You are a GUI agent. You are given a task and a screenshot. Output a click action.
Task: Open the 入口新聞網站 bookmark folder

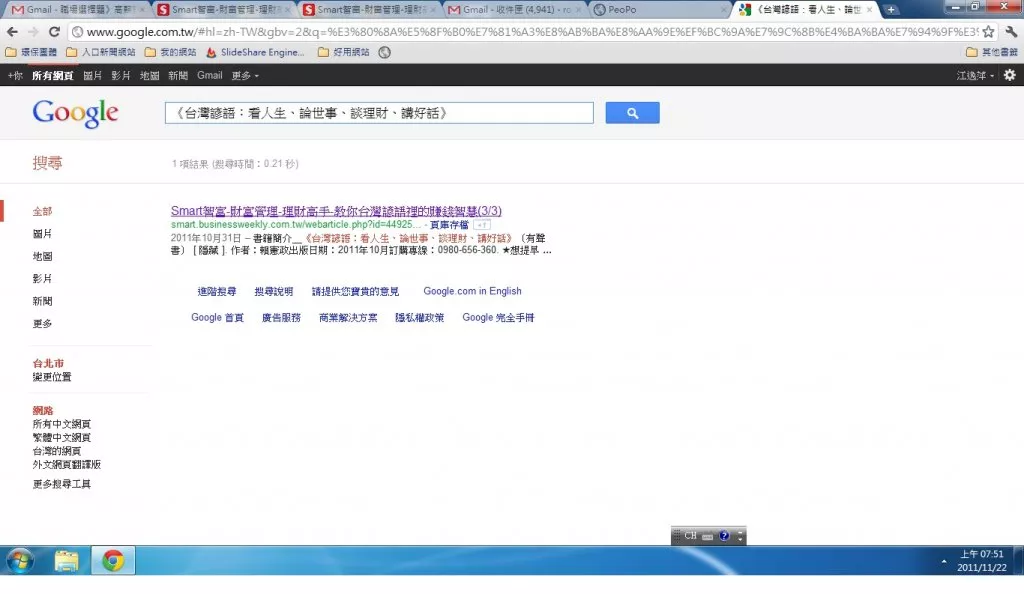(101, 52)
